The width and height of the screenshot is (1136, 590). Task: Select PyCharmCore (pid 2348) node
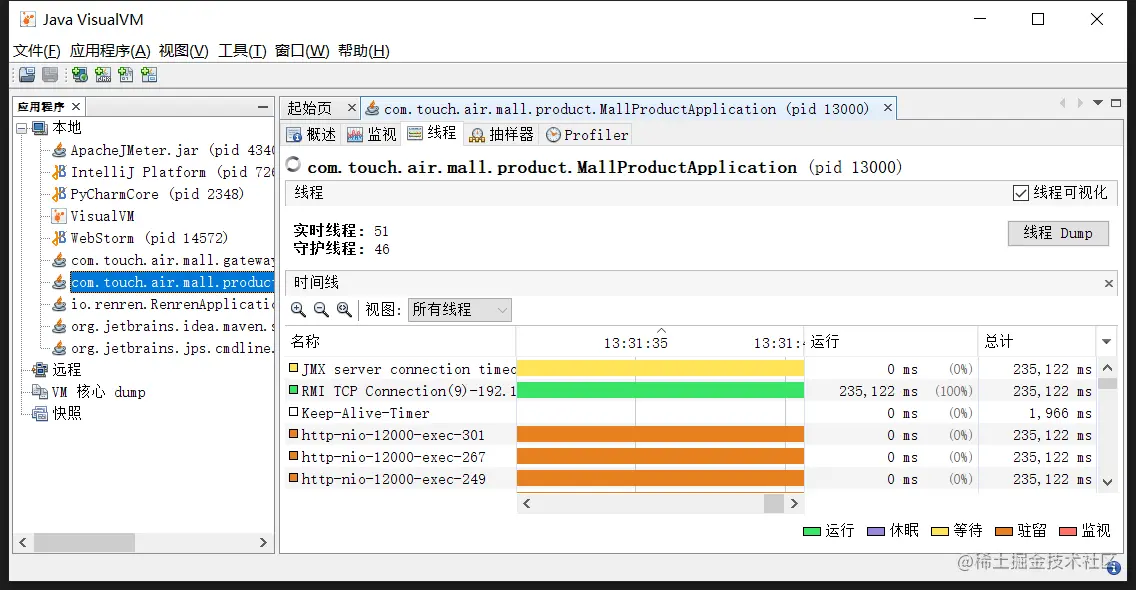[148, 194]
